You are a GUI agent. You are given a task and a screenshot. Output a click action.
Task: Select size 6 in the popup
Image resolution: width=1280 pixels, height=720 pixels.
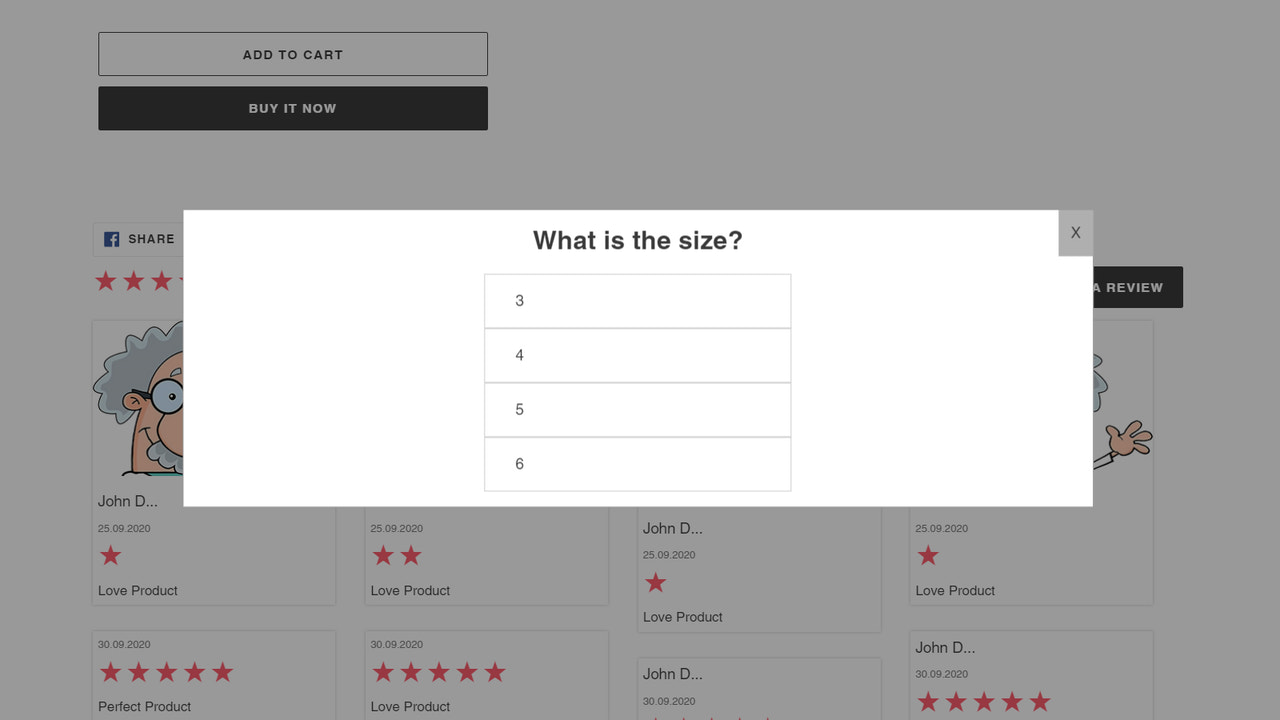pos(637,463)
